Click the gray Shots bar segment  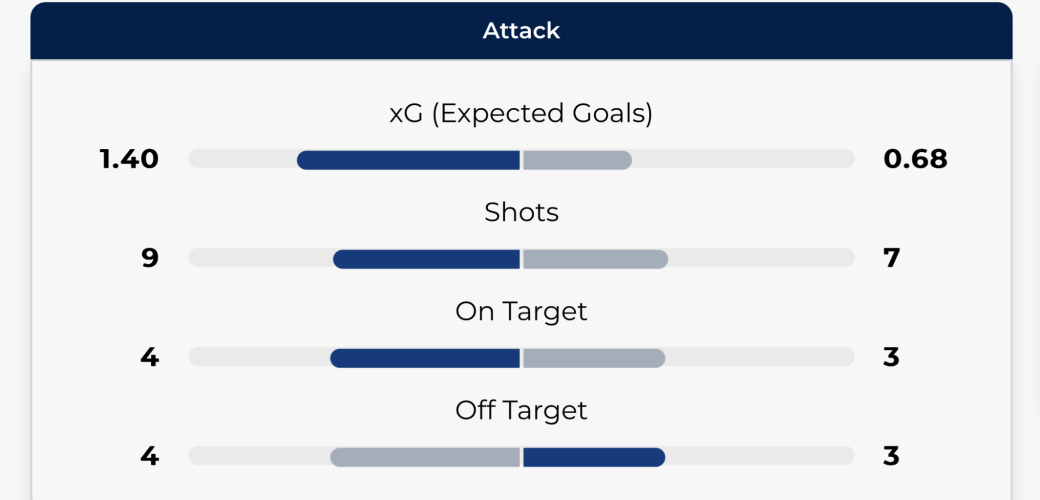point(595,259)
